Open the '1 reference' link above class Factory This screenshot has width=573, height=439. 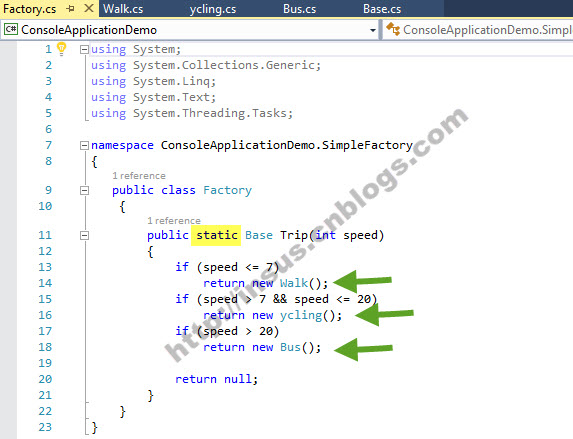[139, 176]
